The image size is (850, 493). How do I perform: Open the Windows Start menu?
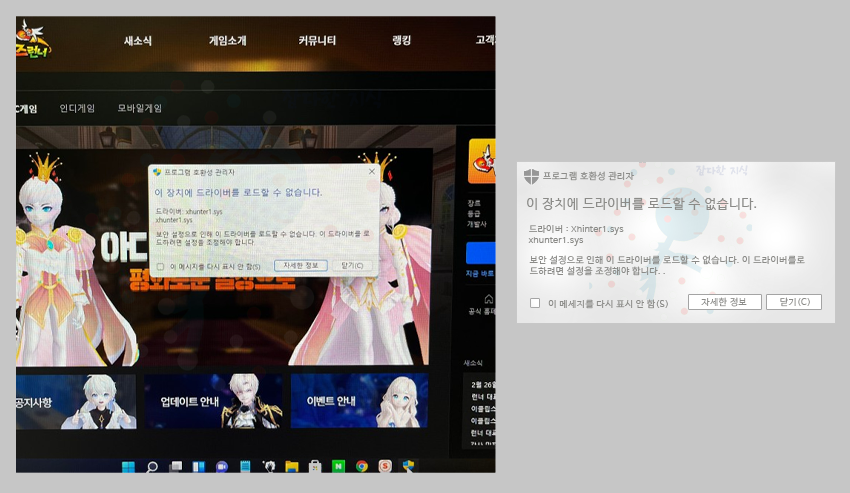pos(128,466)
